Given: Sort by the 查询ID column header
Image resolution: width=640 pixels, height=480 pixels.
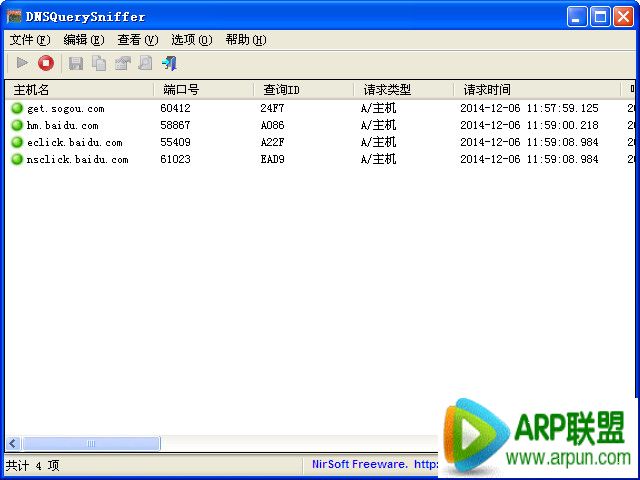Looking at the screenshot, I should coord(304,89).
